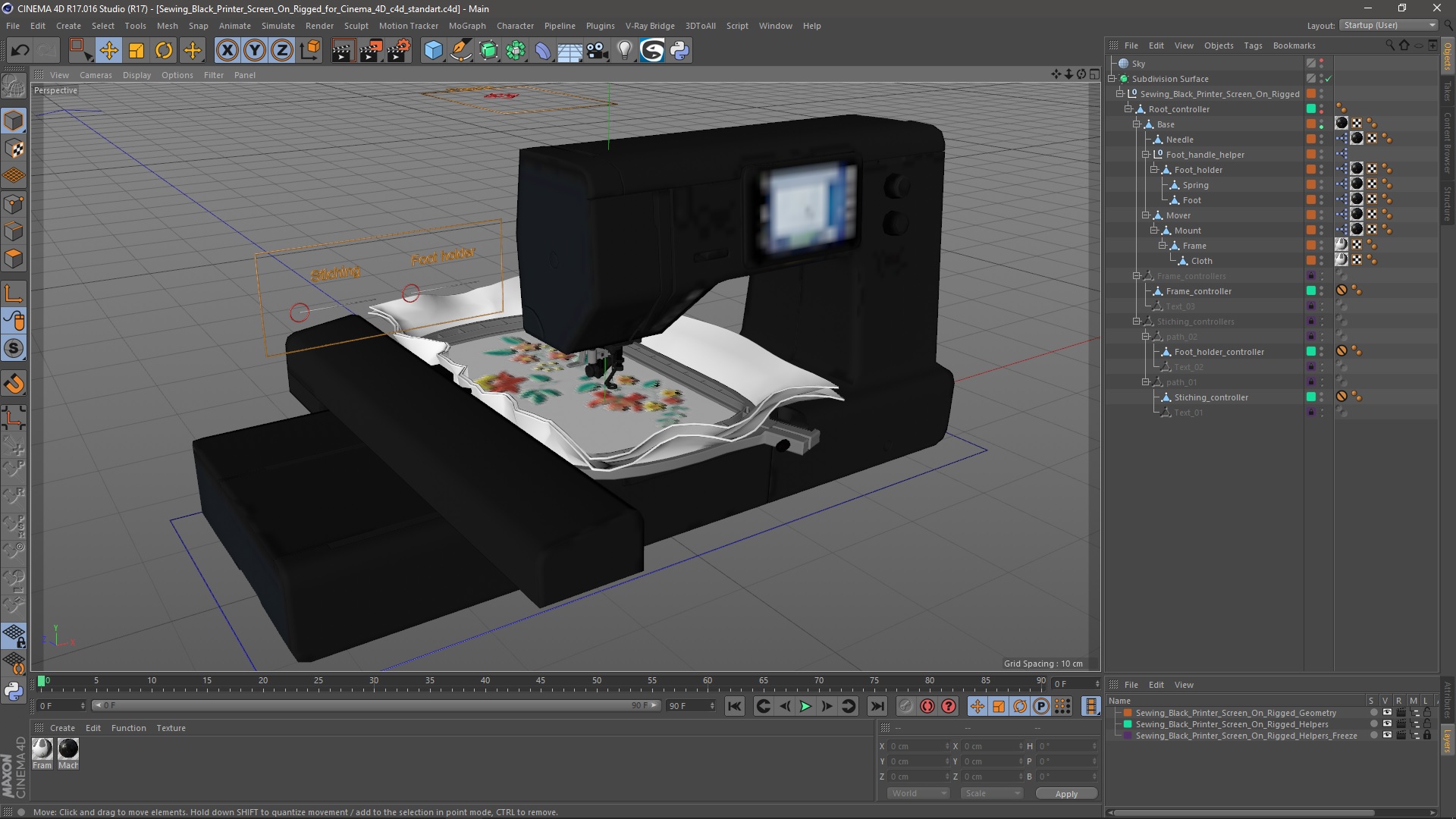Open the Layout Startup dropdown
Screen dimensions: 1456x819
(1389, 25)
